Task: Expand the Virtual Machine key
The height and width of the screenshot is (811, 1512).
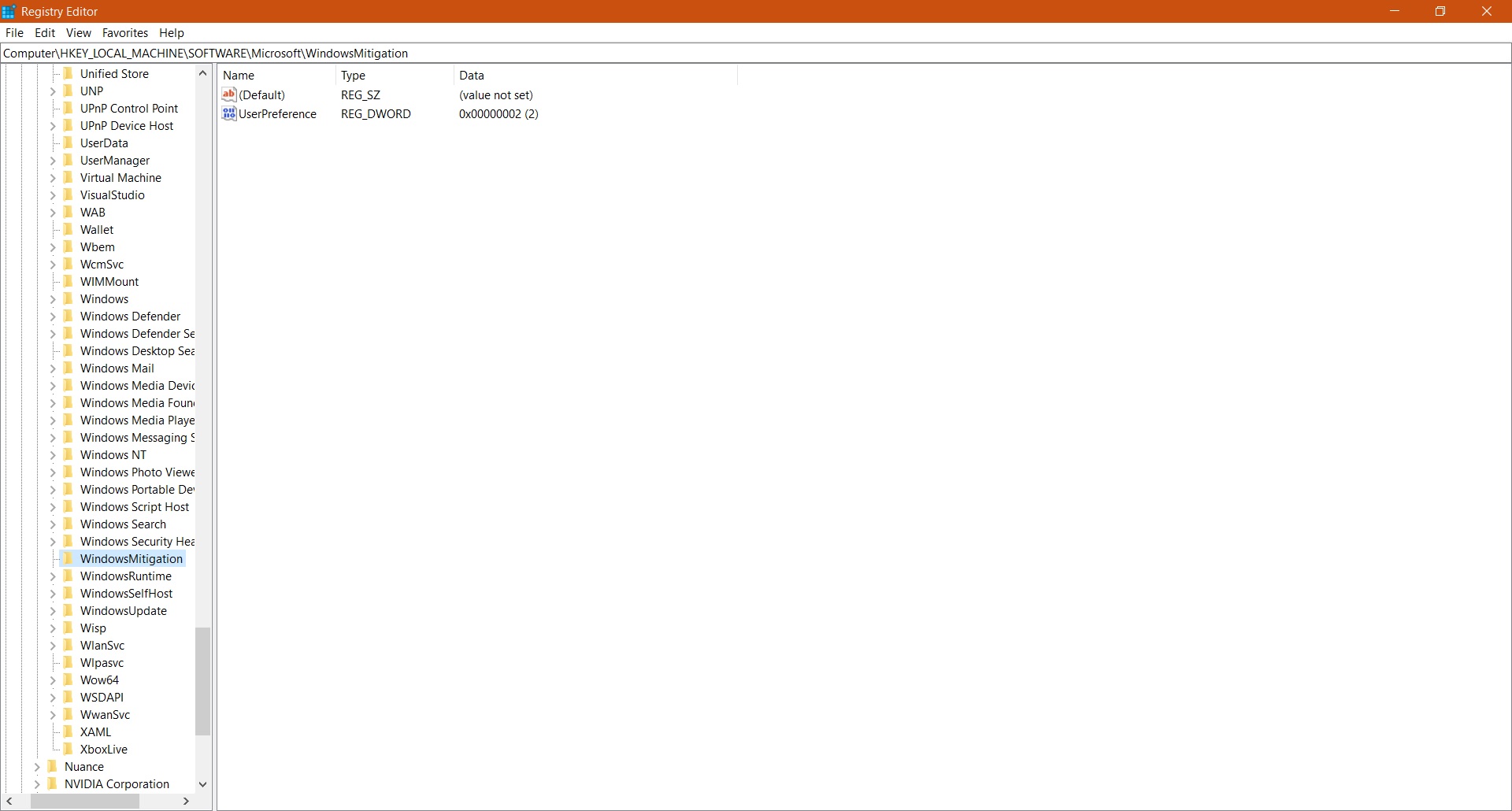Action: coord(53,178)
